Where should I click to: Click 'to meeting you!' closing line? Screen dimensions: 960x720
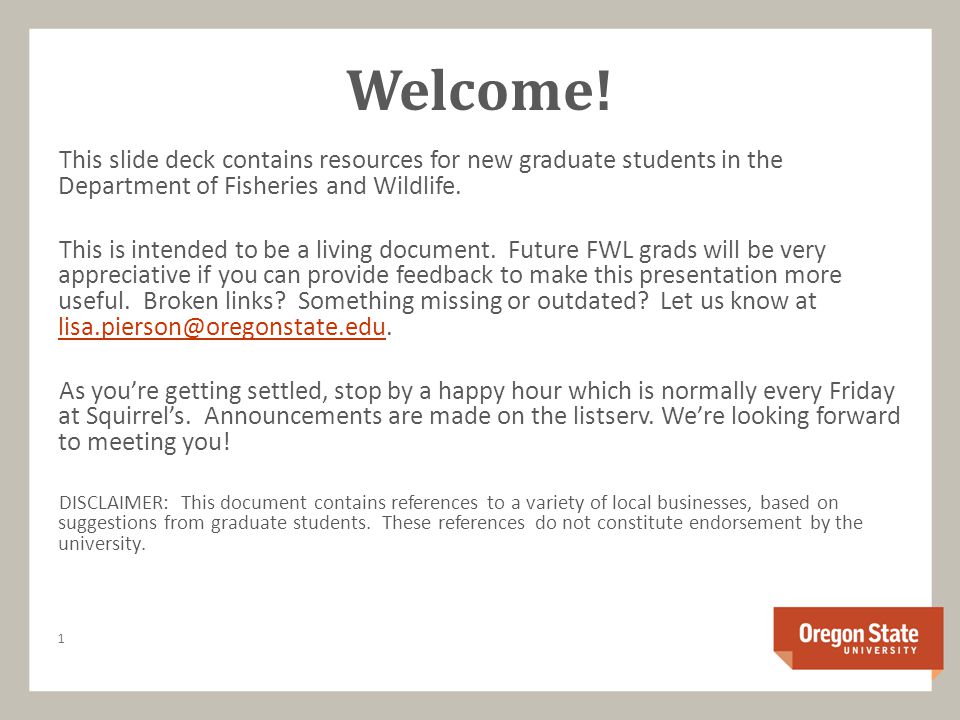[x=144, y=441]
